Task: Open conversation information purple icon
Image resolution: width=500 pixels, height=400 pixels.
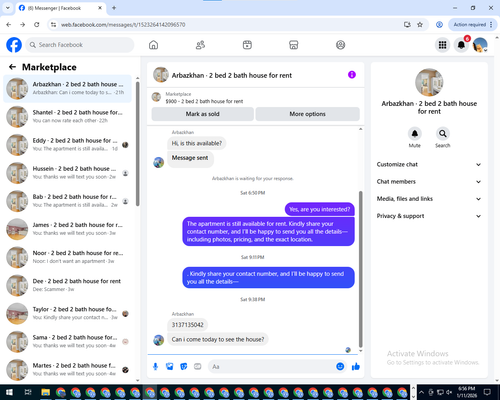Action: 352,75
